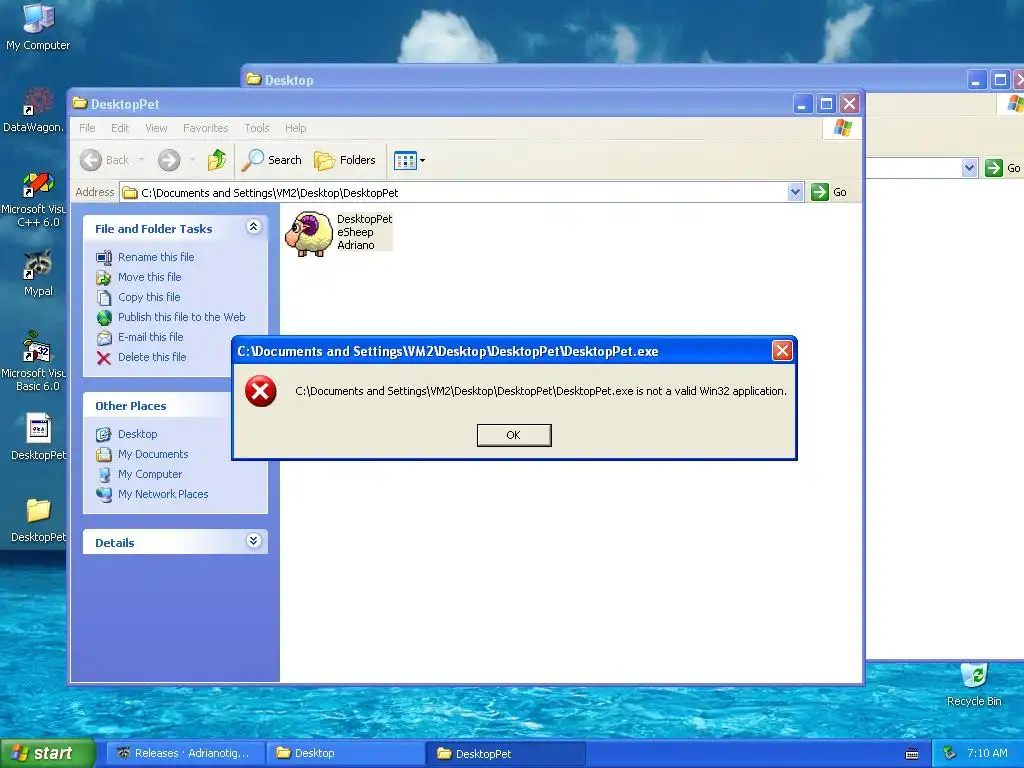
Task: Open Back history dropdown arrow
Action: click(x=141, y=160)
